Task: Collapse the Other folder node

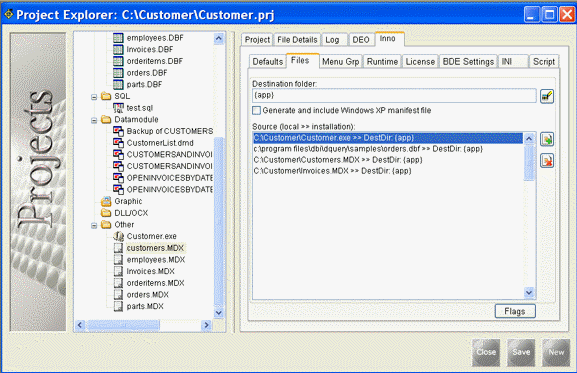Action: tap(94, 225)
